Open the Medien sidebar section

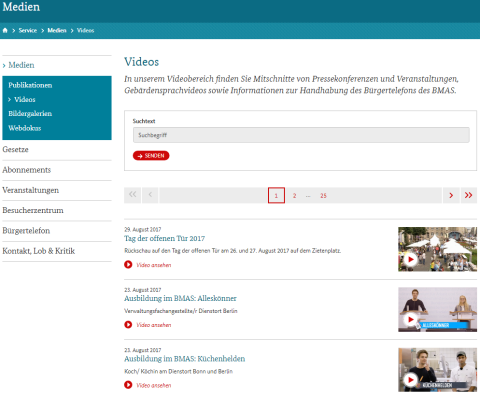click(x=21, y=65)
